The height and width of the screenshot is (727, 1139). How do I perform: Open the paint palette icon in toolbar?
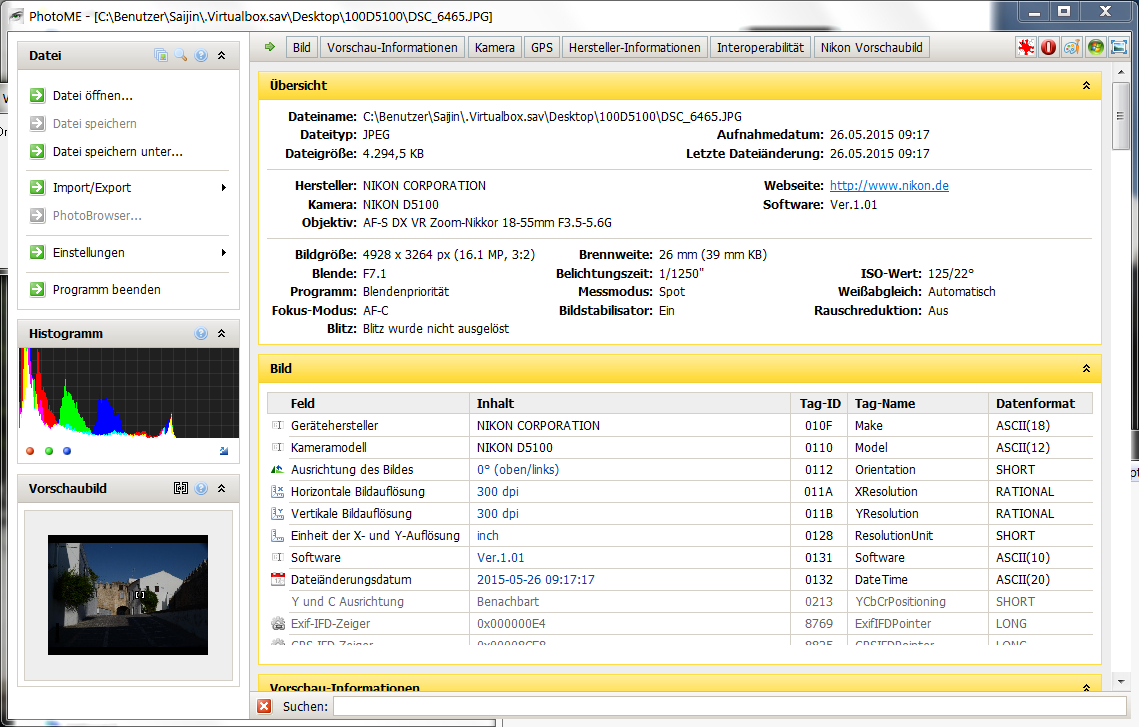[x=1071, y=47]
